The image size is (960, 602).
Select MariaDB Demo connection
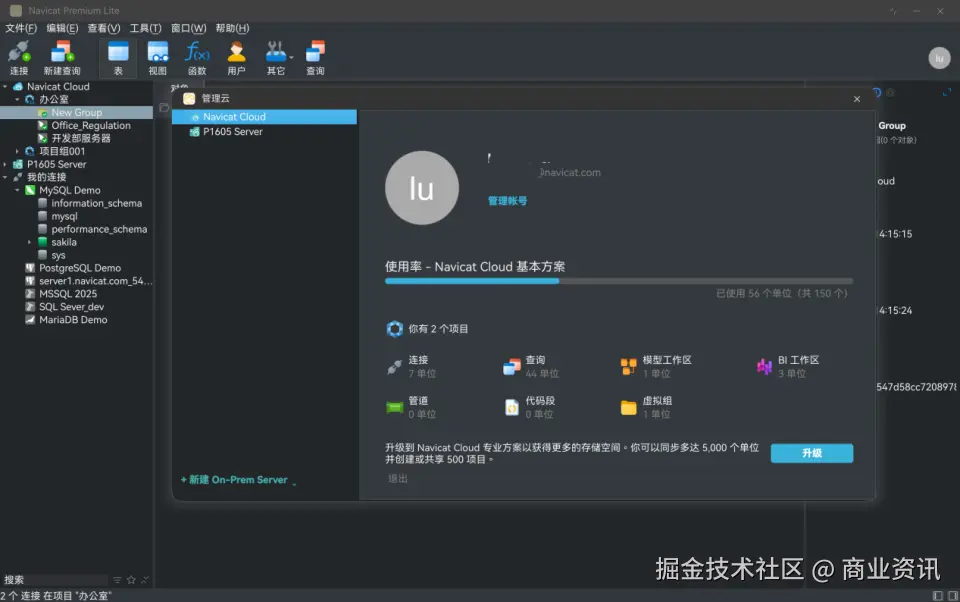tap(73, 320)
